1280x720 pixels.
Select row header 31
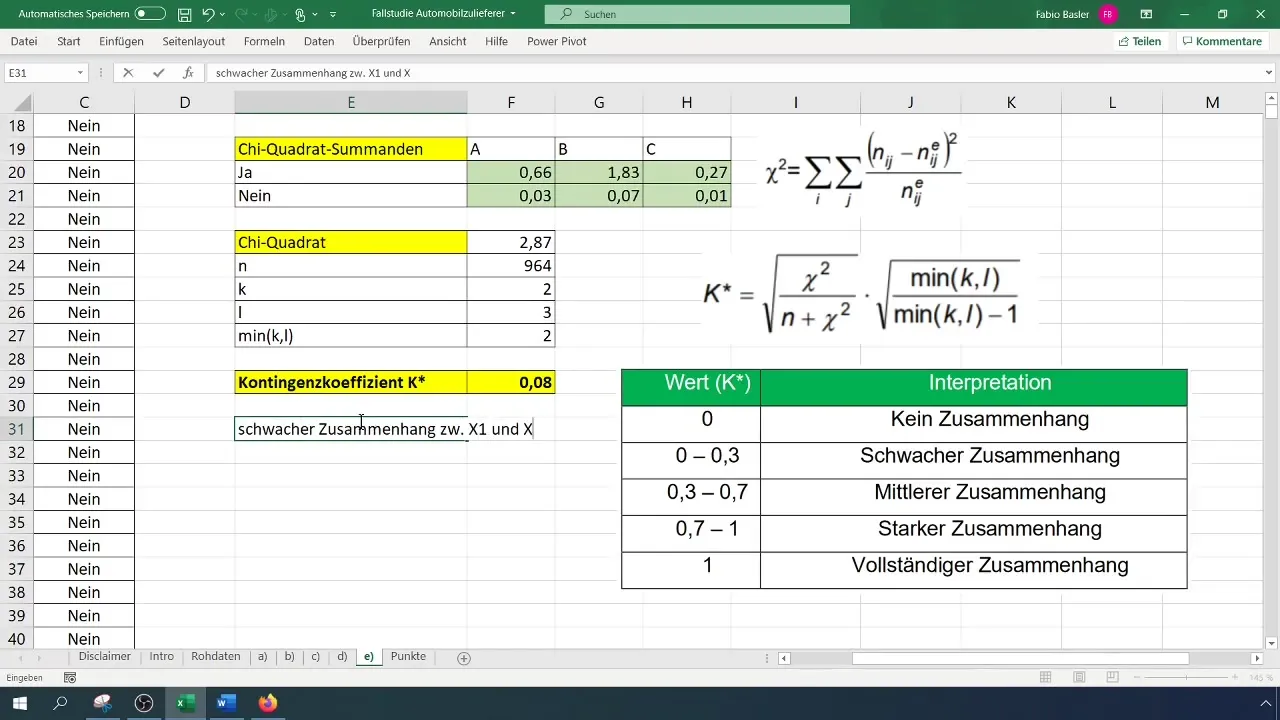[x=17, y=429]
